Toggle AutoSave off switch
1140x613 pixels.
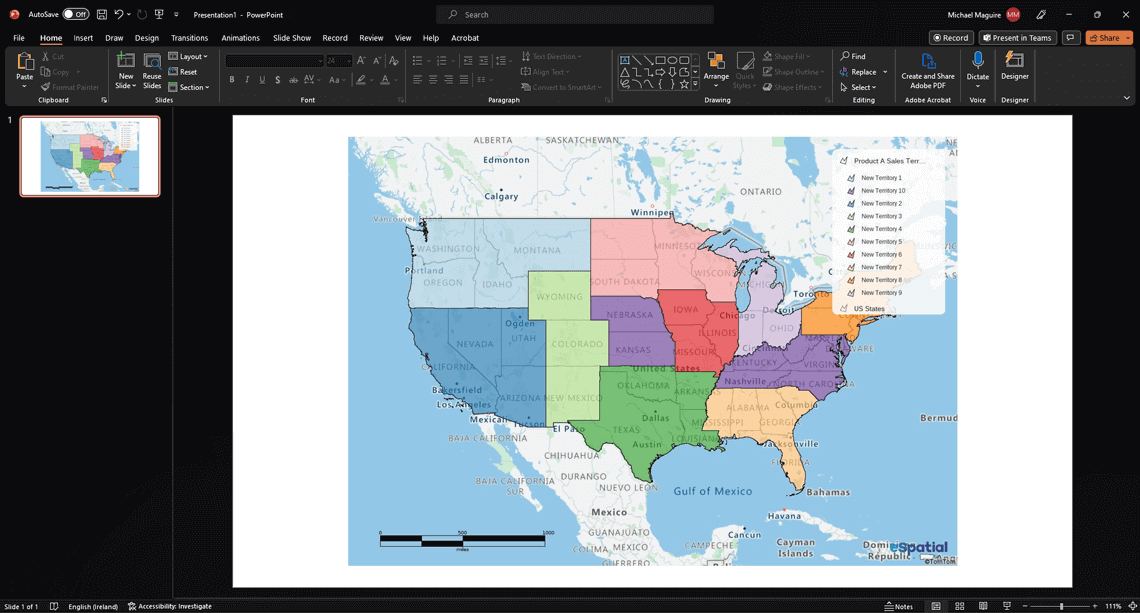click(x=78, y=14)
